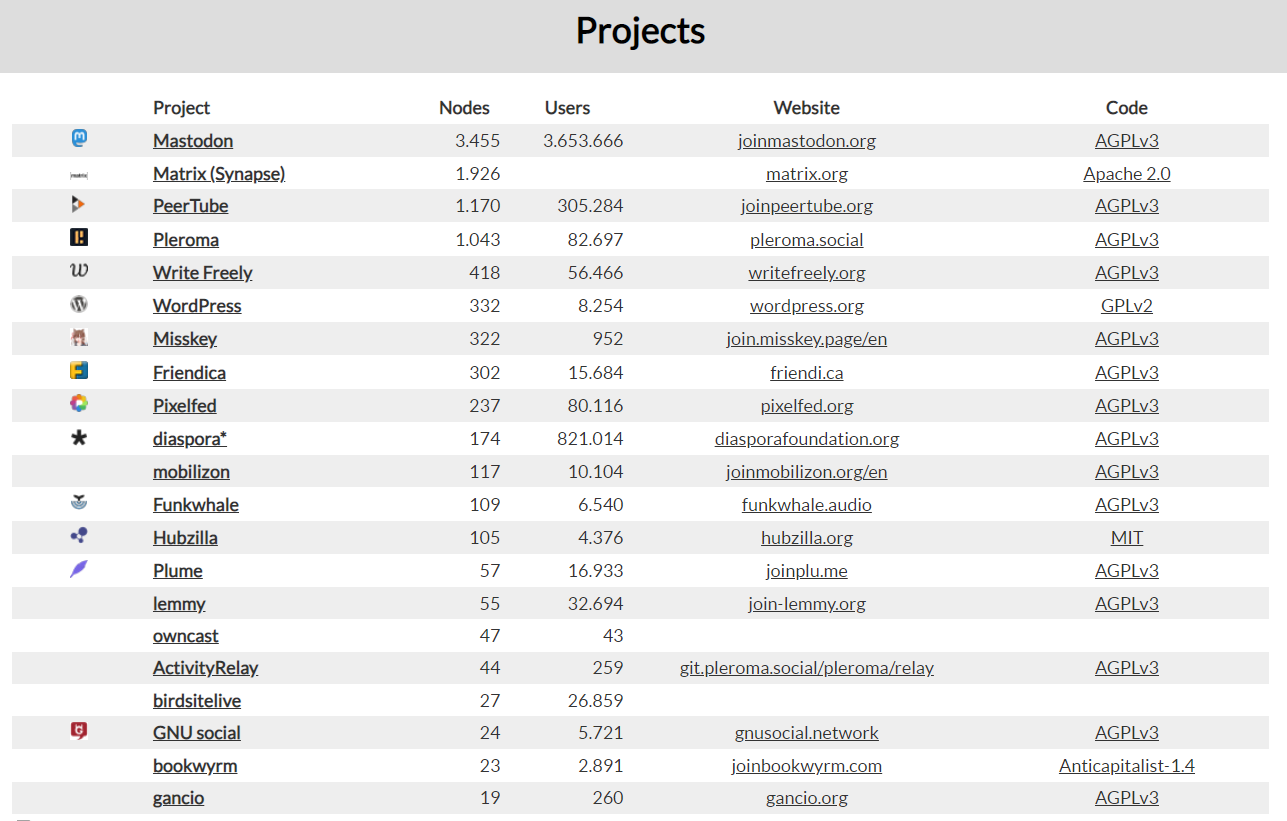This screenshot has width=1287, height=821.
Task: Visit the funkwhale.audio website link
Action: pyautogui.click(x=807, y=505)
